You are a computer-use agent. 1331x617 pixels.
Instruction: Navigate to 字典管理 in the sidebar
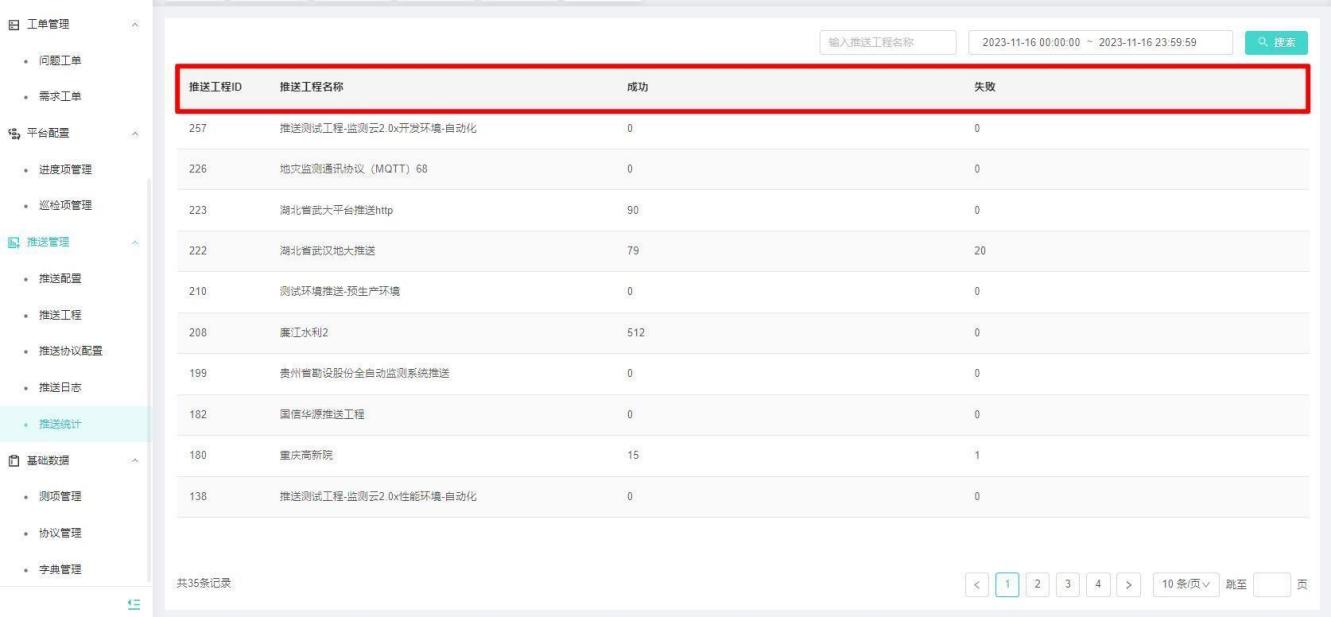click(60, 569)
